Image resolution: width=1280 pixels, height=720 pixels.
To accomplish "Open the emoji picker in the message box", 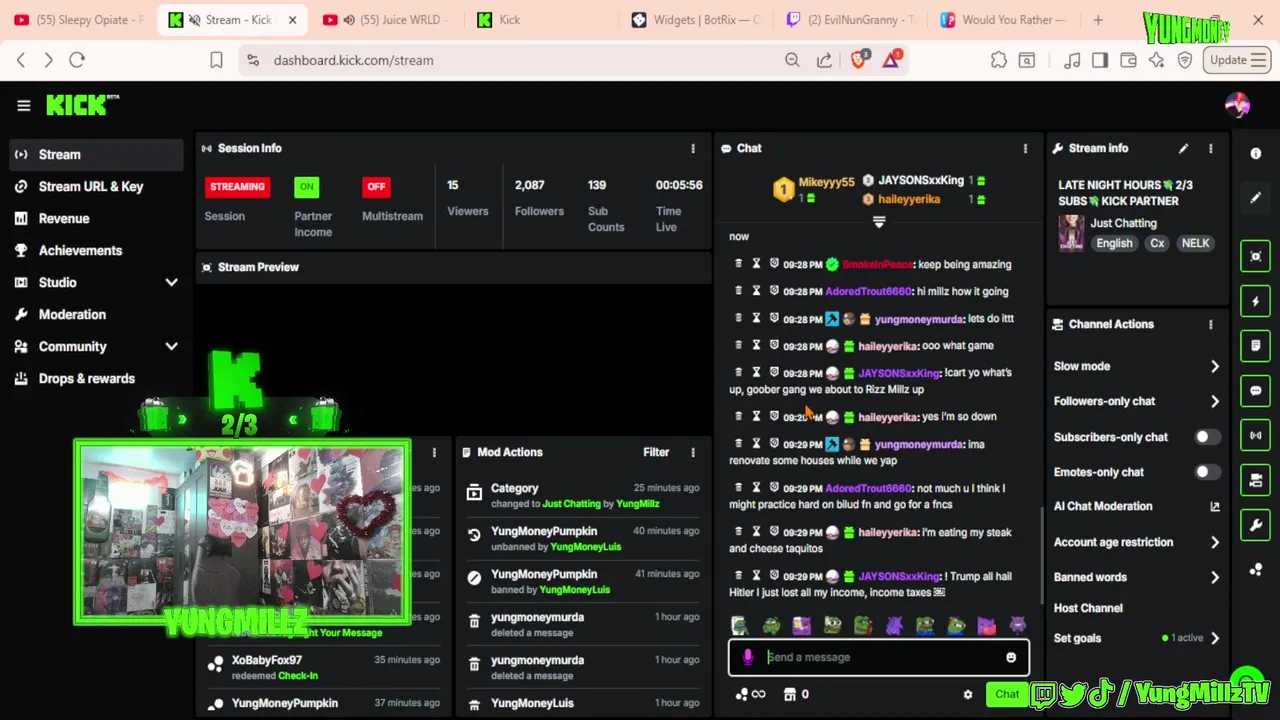I will coord(1011,657).
